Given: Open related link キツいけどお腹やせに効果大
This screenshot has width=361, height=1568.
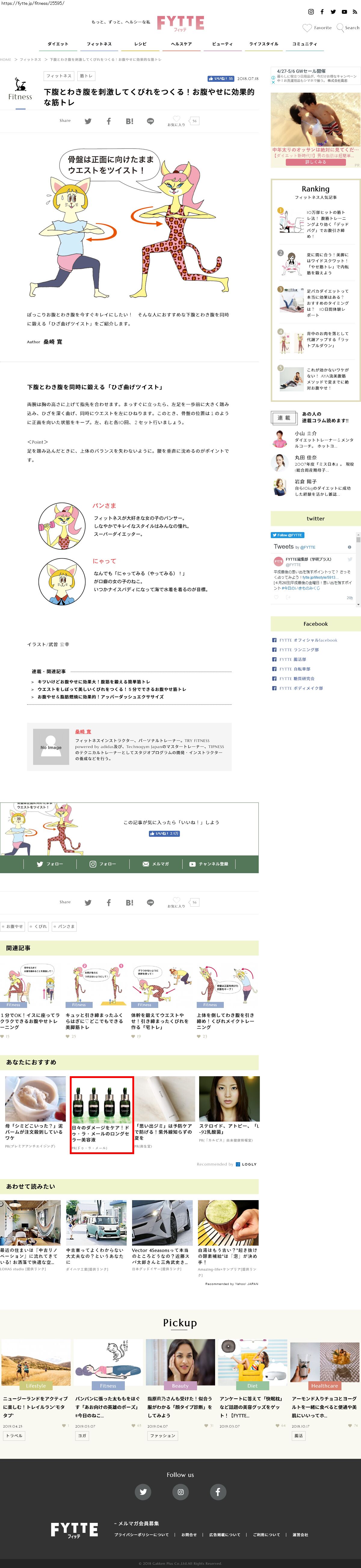Looking at the screenshot, I should pos(94,682).
